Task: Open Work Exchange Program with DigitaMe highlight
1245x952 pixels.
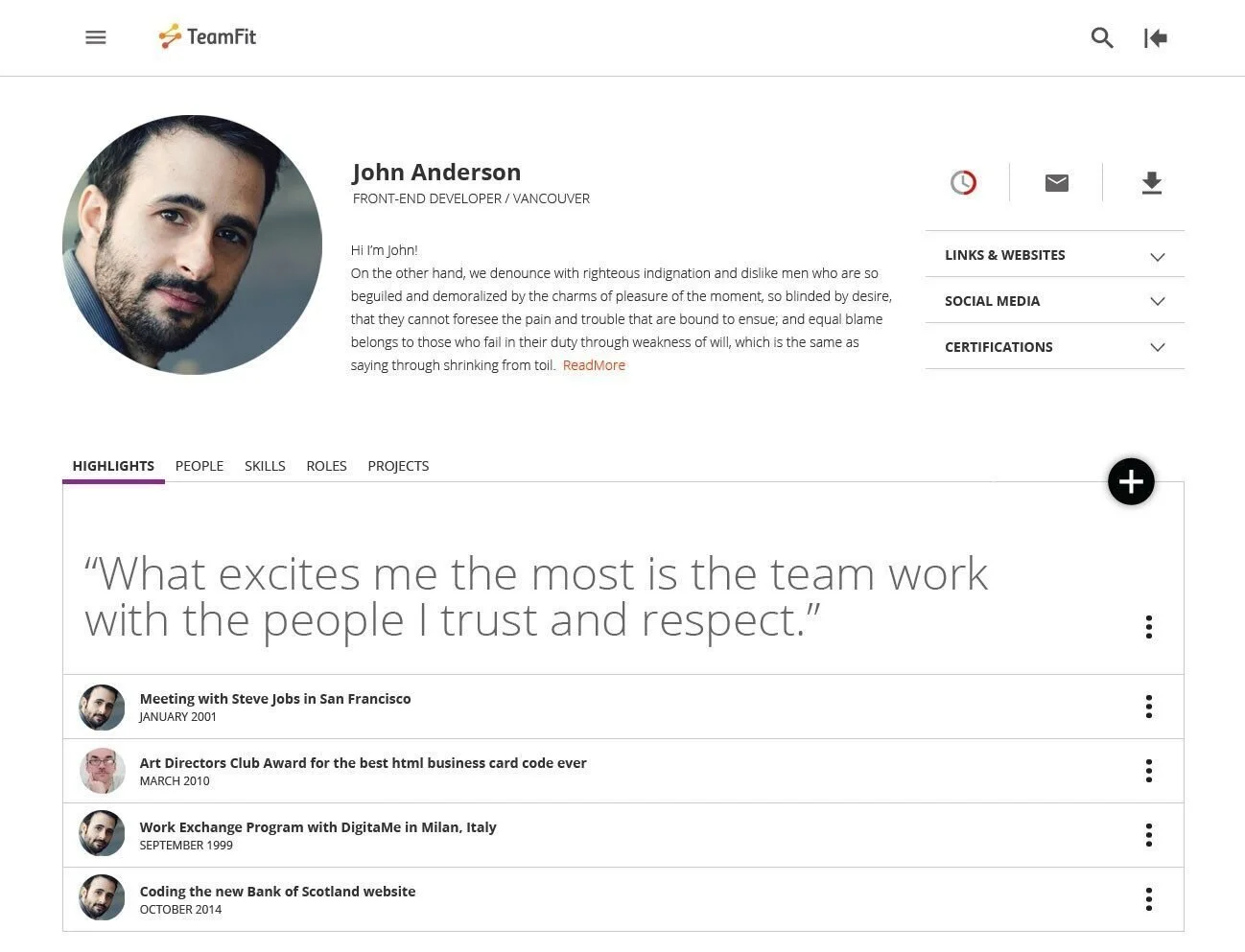Action: tap(317, 827)
